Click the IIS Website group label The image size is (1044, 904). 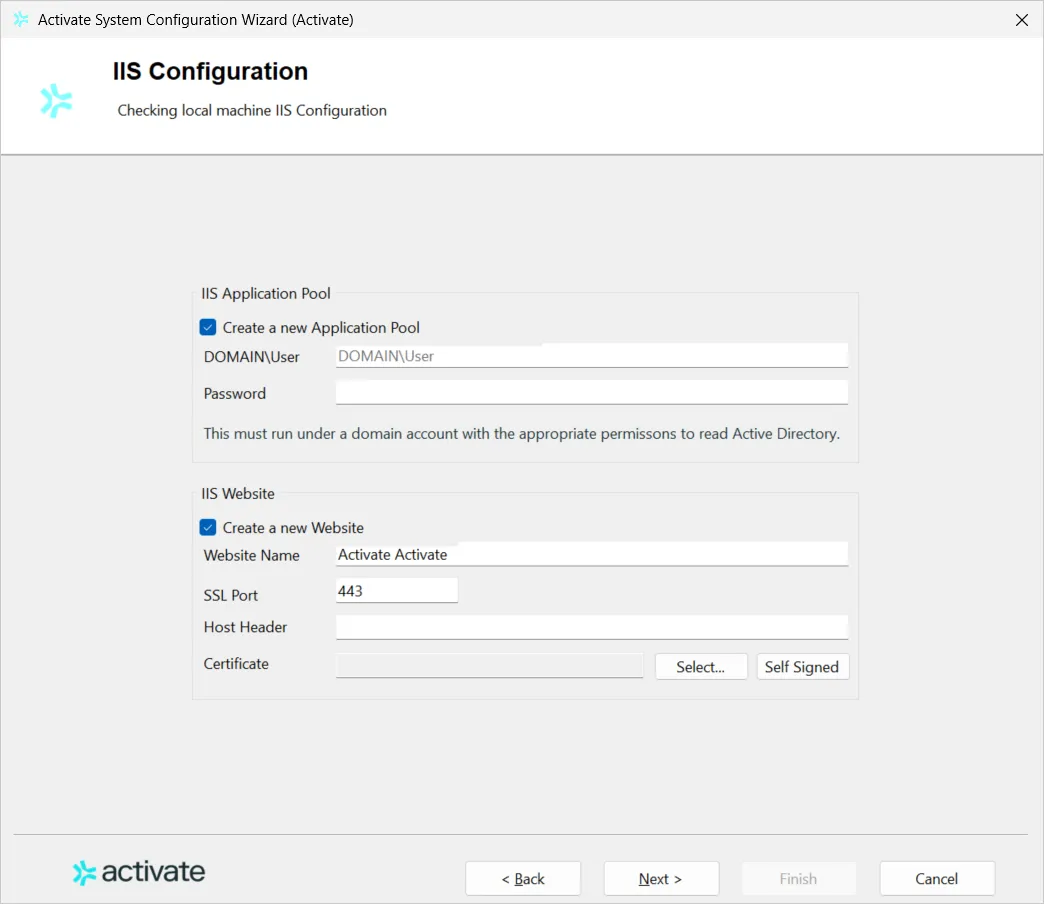(x=238, y=494)
